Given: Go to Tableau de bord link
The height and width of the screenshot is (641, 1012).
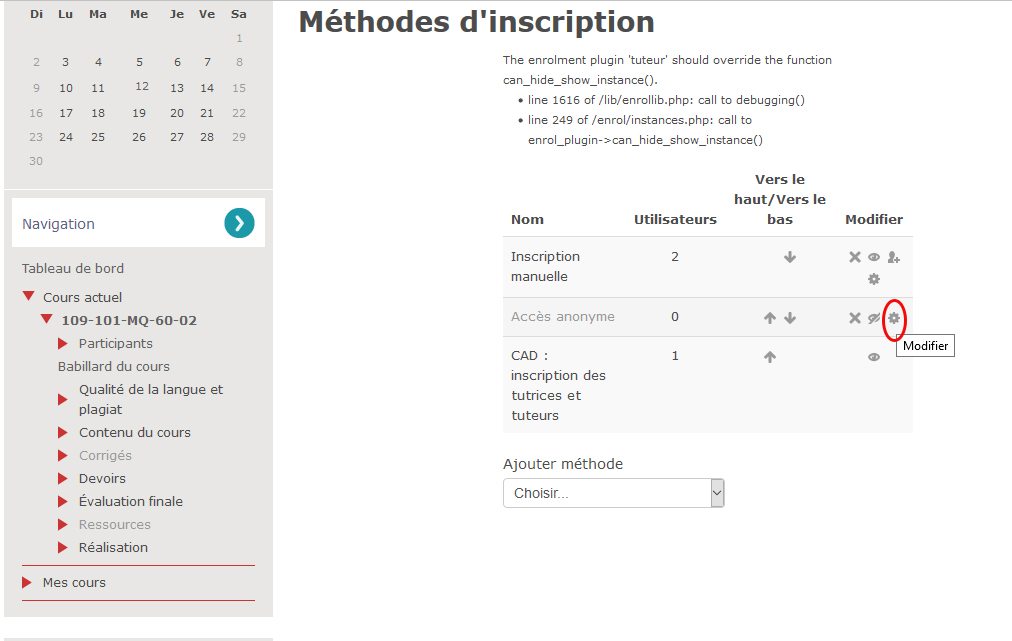Looking at the screenshot, I should click(73, 268).
